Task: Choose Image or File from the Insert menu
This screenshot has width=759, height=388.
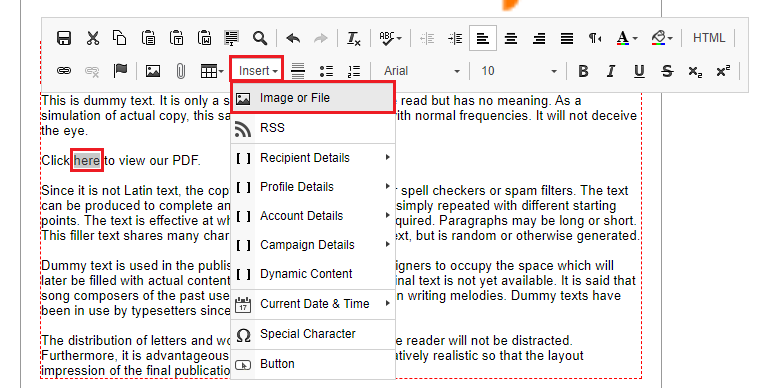Action: (x=313, y=98)
